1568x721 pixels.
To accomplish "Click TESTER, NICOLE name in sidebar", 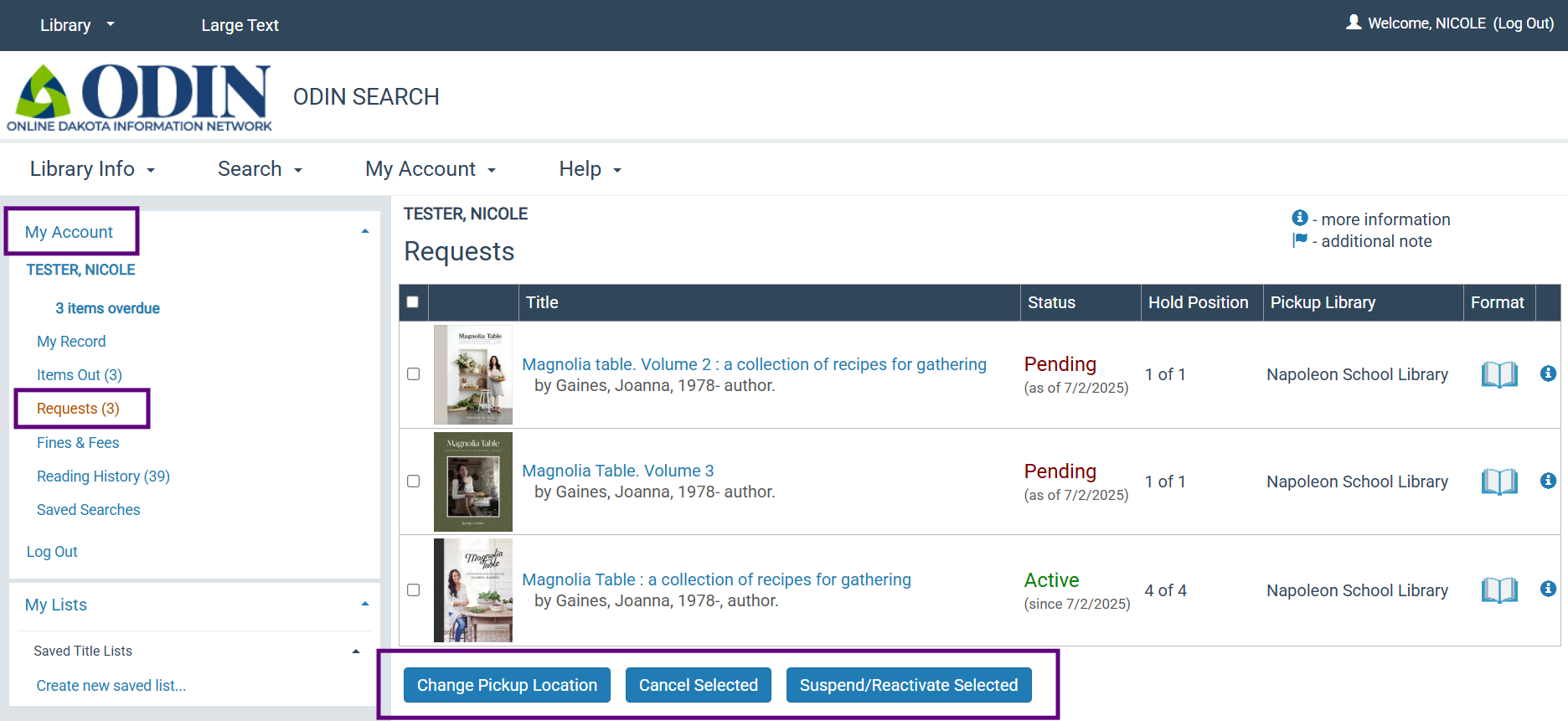I will [x=80, y=270].
